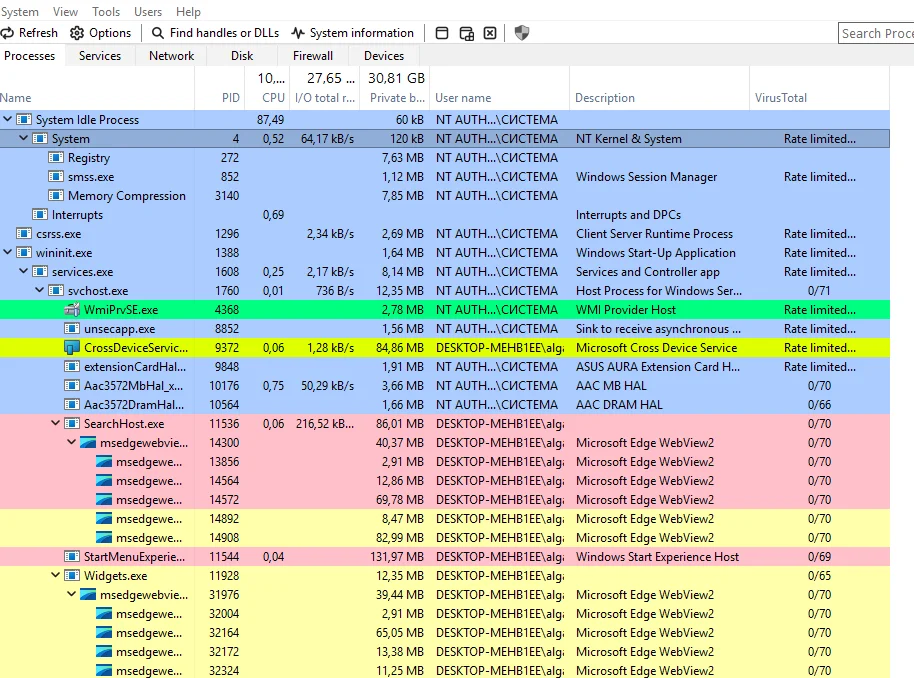Image resolution: width=914 pixels, height=678 pixels.
Task: Collapse the Widgets.exe node
Action: coord(55,575)
